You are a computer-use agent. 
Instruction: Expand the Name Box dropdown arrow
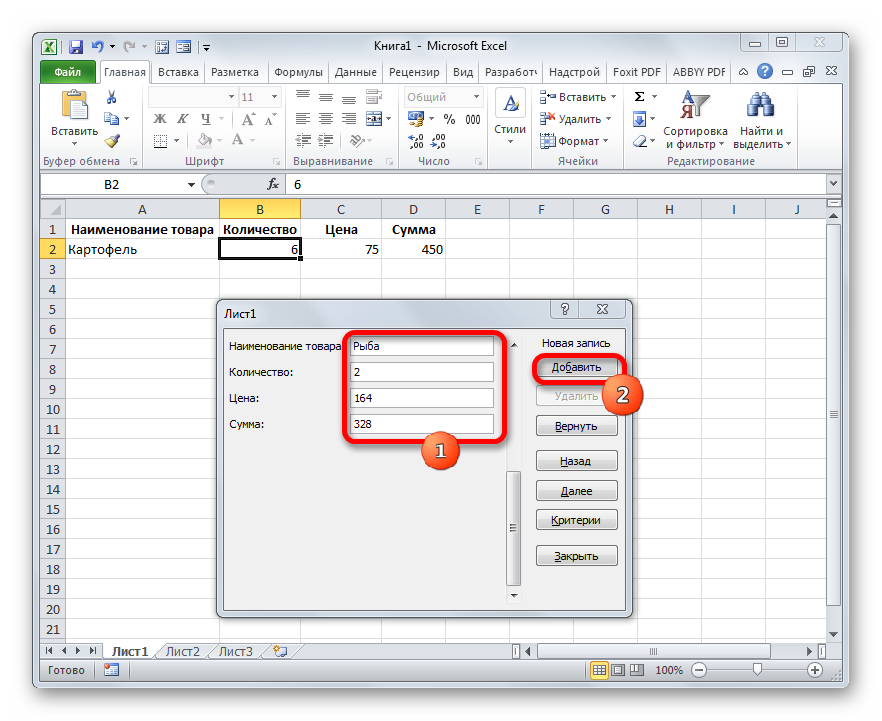(x=191, y=185)
